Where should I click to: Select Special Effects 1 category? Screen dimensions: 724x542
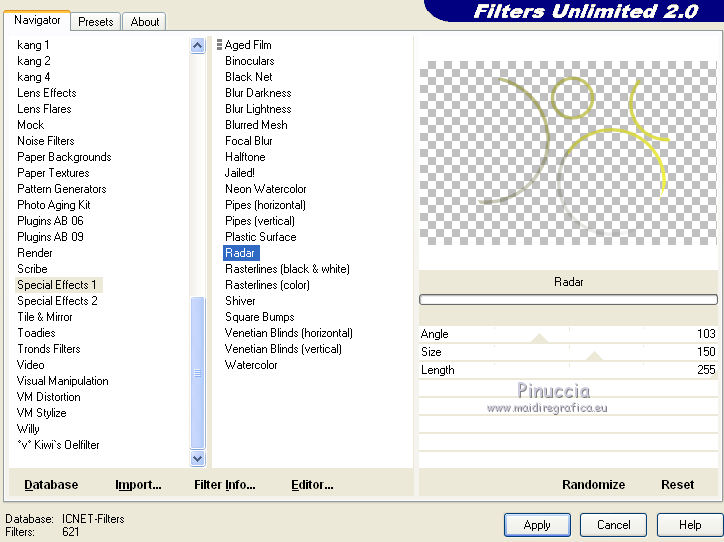point(59,285)
